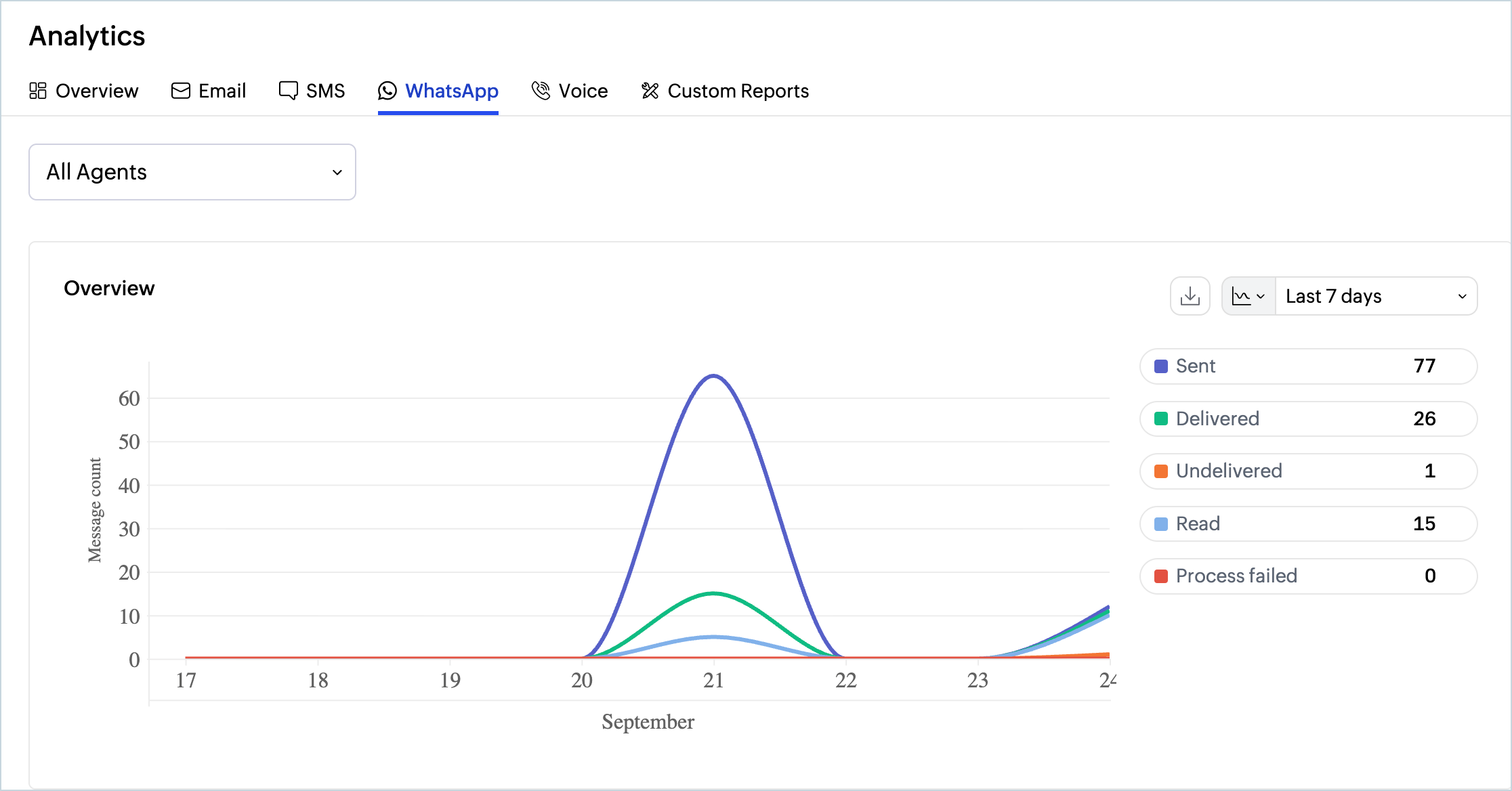Click the Sent peak on September 21
1512x791 pixels.
click(713, 376)
